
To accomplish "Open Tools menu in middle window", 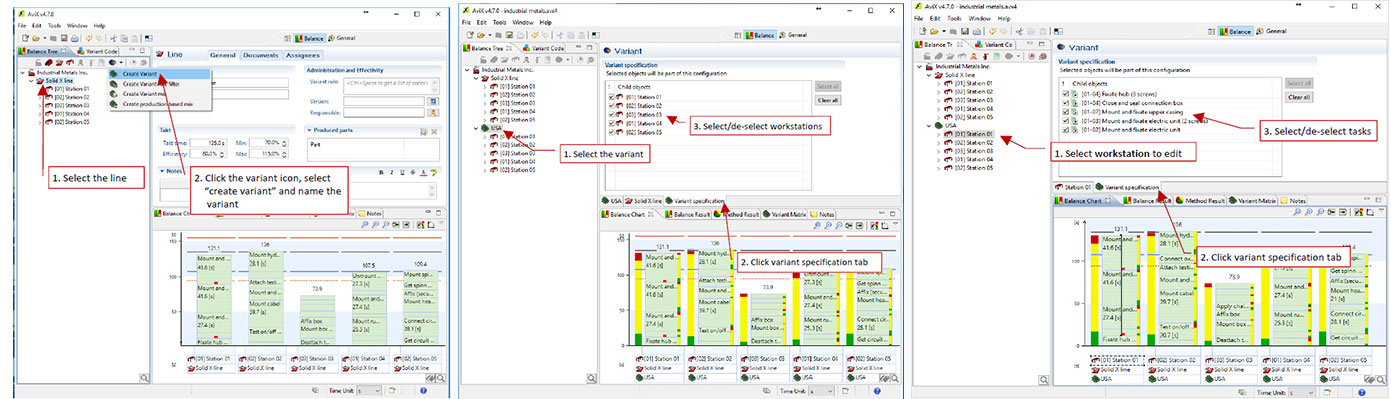I will [499, 22].
